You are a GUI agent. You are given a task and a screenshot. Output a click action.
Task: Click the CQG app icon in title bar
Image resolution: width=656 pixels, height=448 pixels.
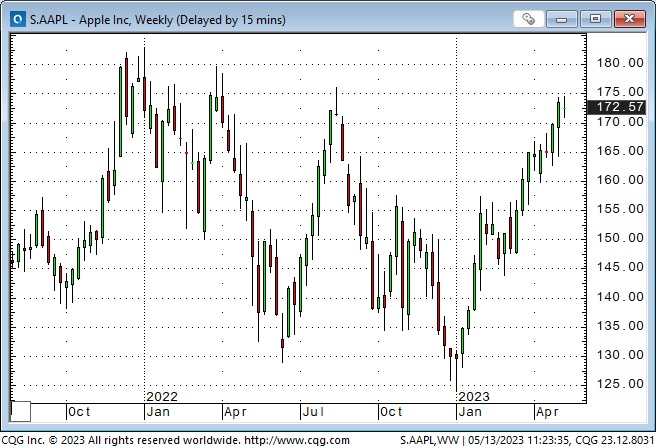[18, 19]
